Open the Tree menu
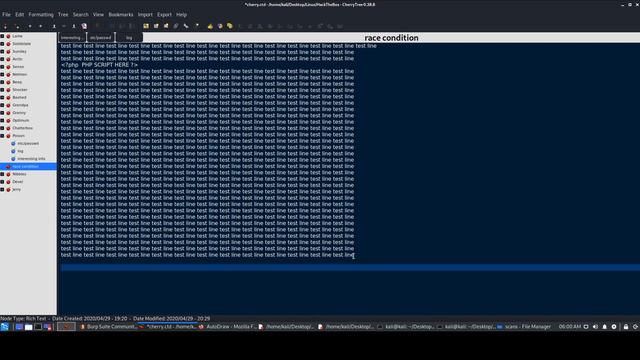 click(63, 15)
